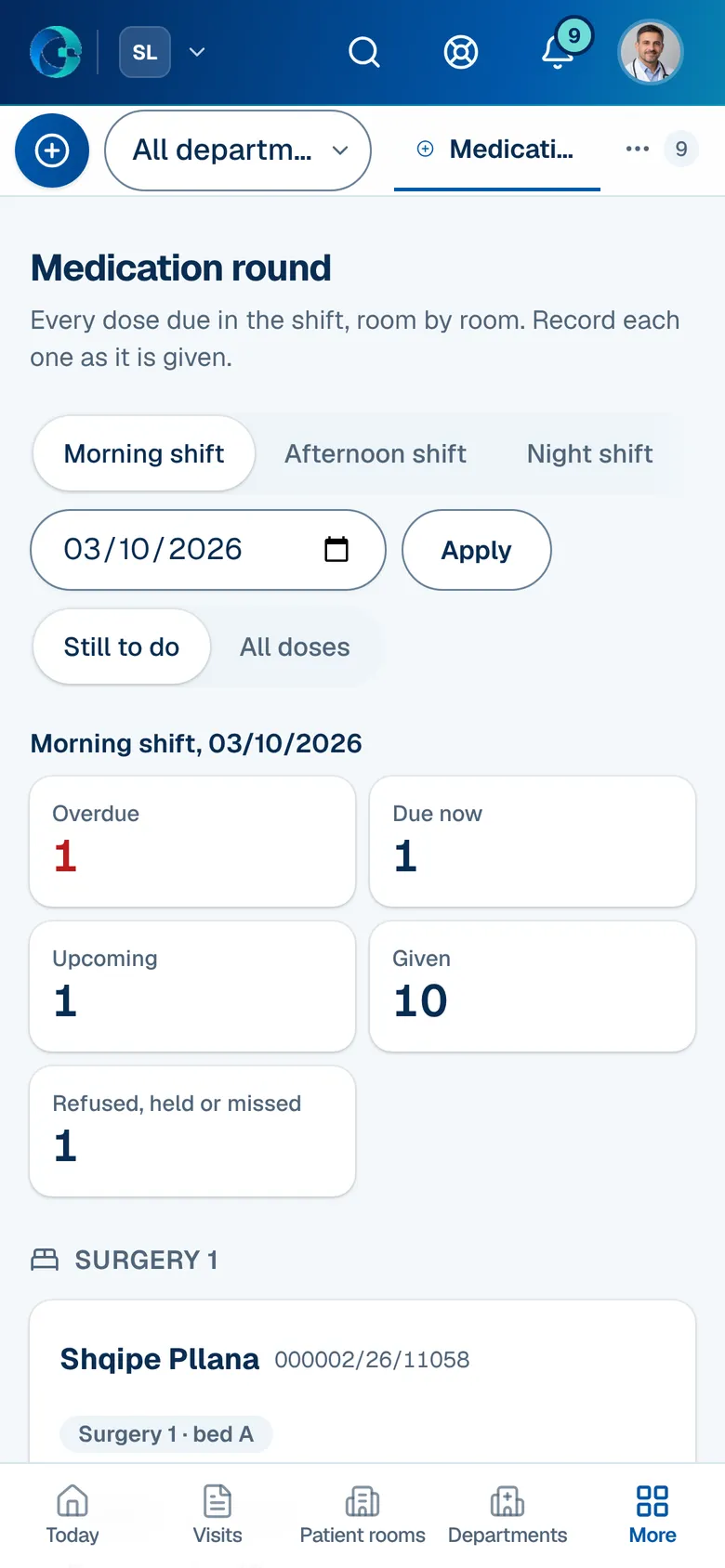The height and width of the screenshot is (1568, 725).
Task: Tap the blue plus add button
Action: 52,150
